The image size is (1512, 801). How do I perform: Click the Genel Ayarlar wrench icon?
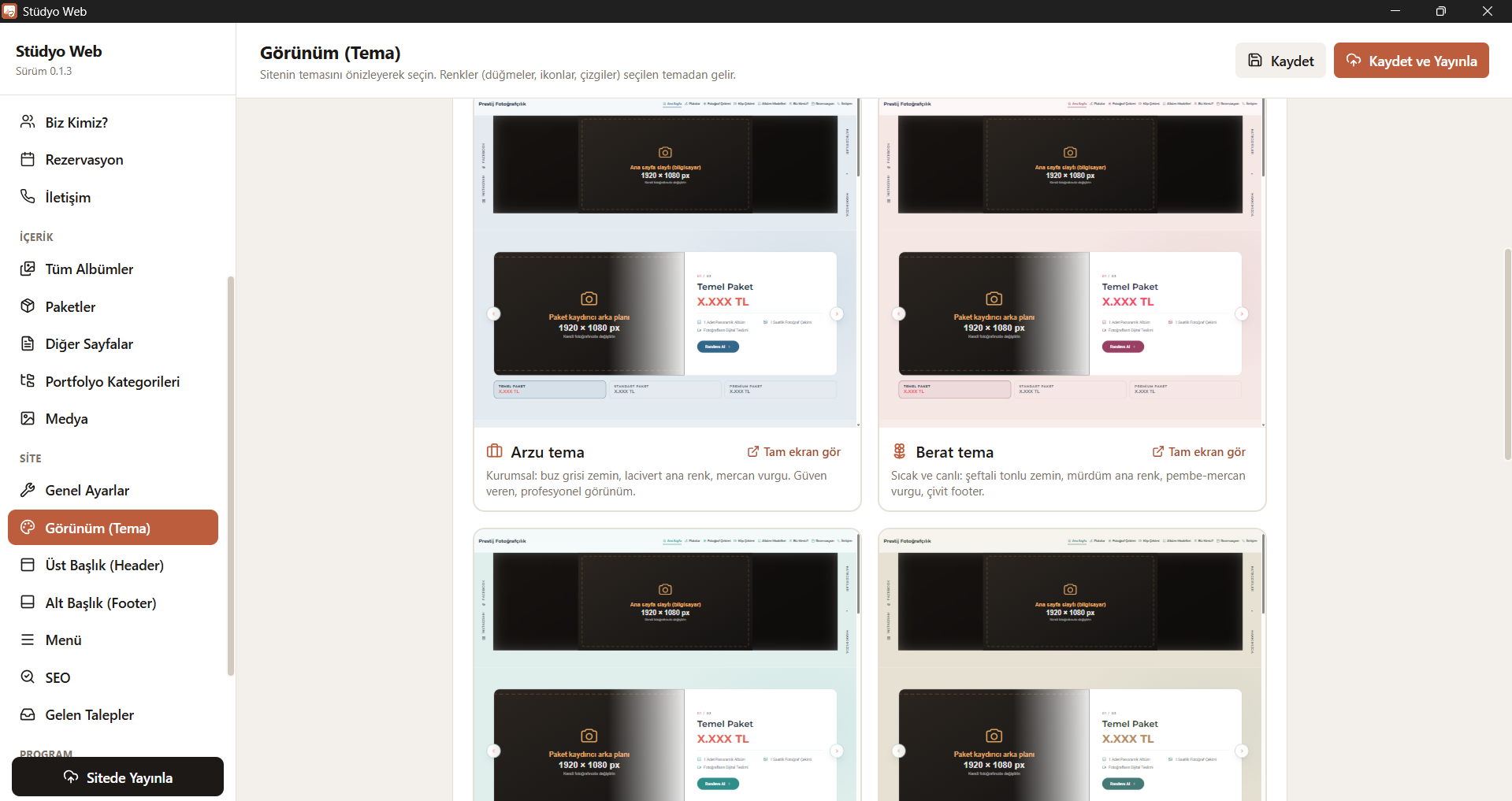[x=28, y=490]
